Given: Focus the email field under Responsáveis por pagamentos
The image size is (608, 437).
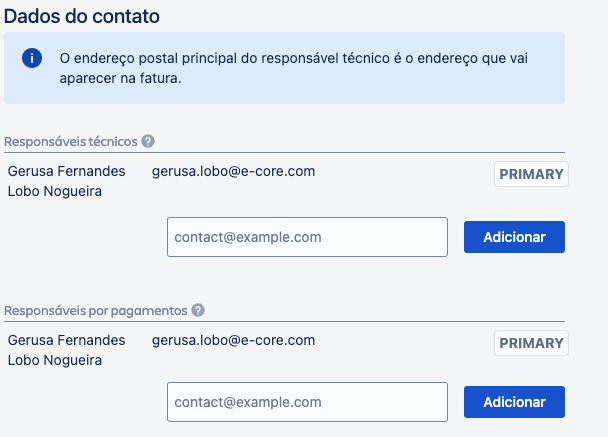Looking at the screenshot, I should coord(307,402).
